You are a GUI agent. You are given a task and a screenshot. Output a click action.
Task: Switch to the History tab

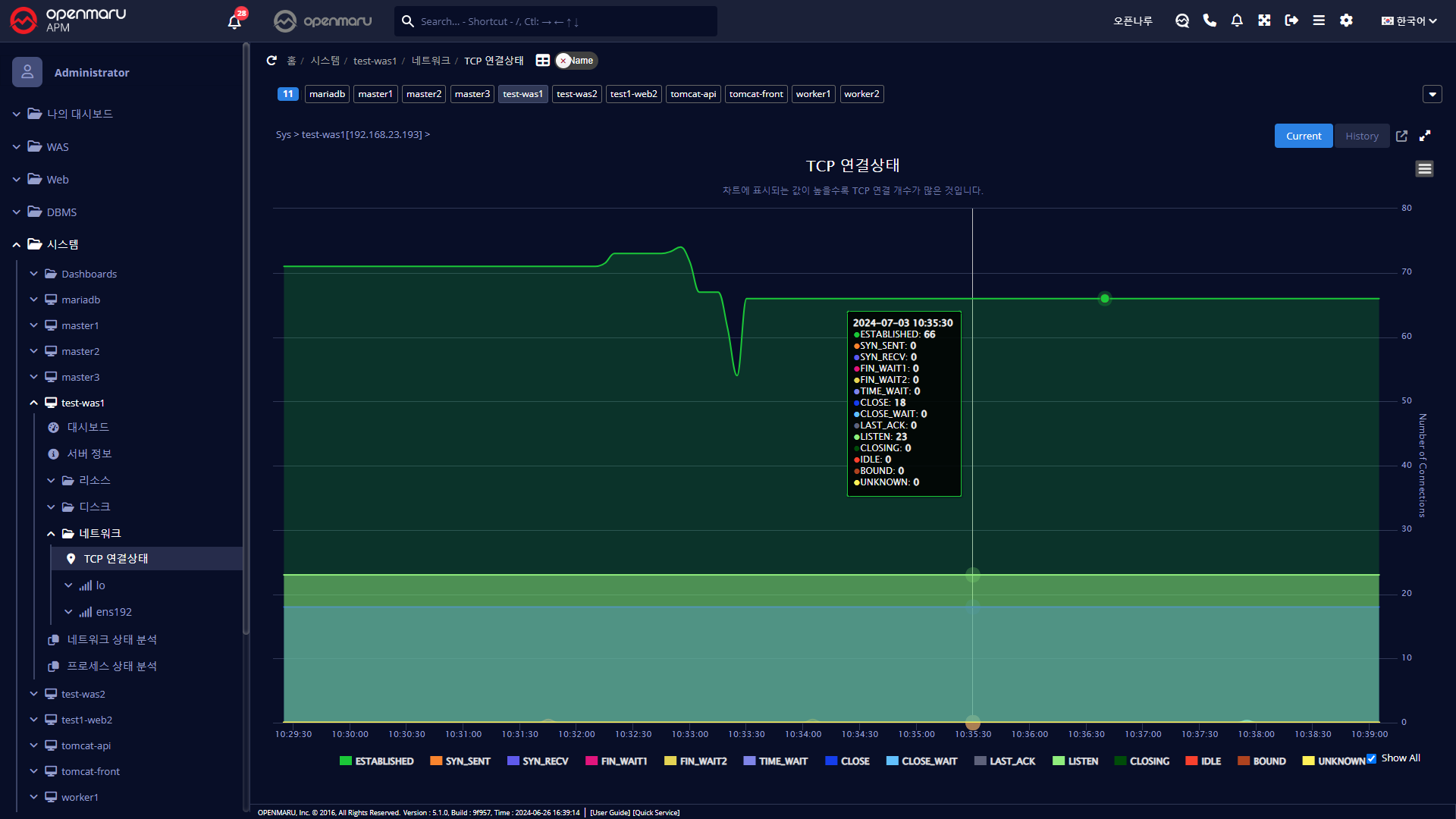[x=1361, y=136]
